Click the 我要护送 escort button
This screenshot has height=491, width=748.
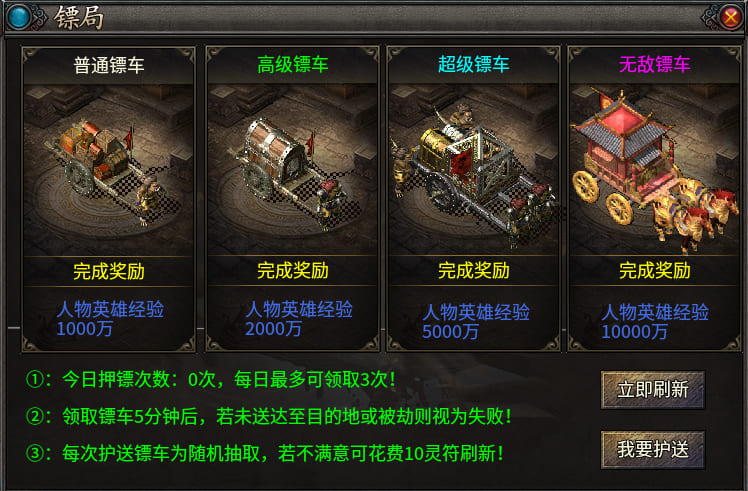653,449
